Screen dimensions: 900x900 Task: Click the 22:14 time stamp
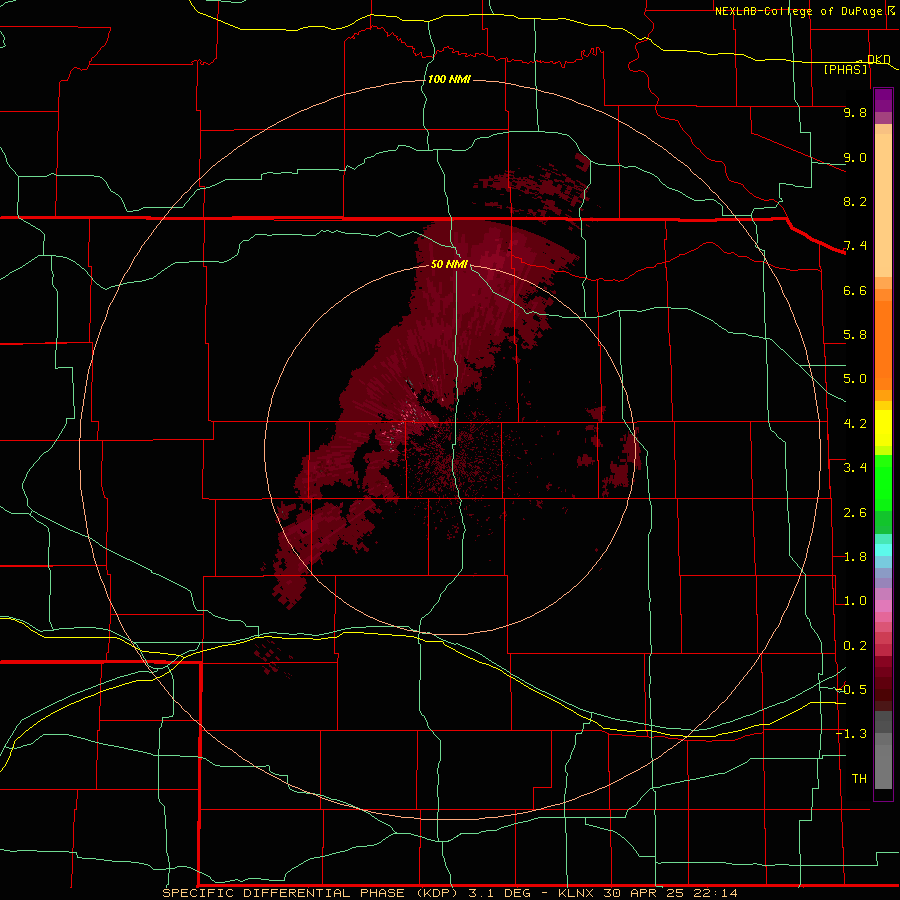(x=715, y=893)
